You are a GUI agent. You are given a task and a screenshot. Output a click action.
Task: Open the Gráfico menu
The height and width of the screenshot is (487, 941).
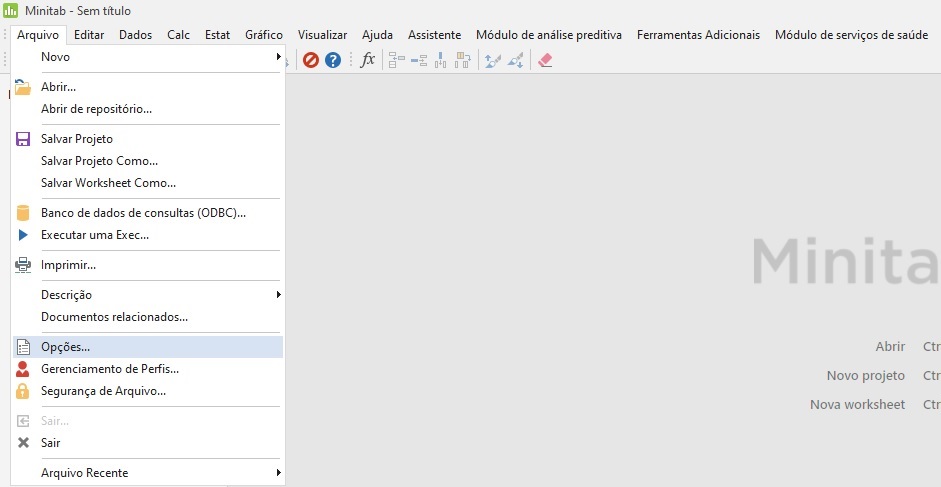point(264,35)
